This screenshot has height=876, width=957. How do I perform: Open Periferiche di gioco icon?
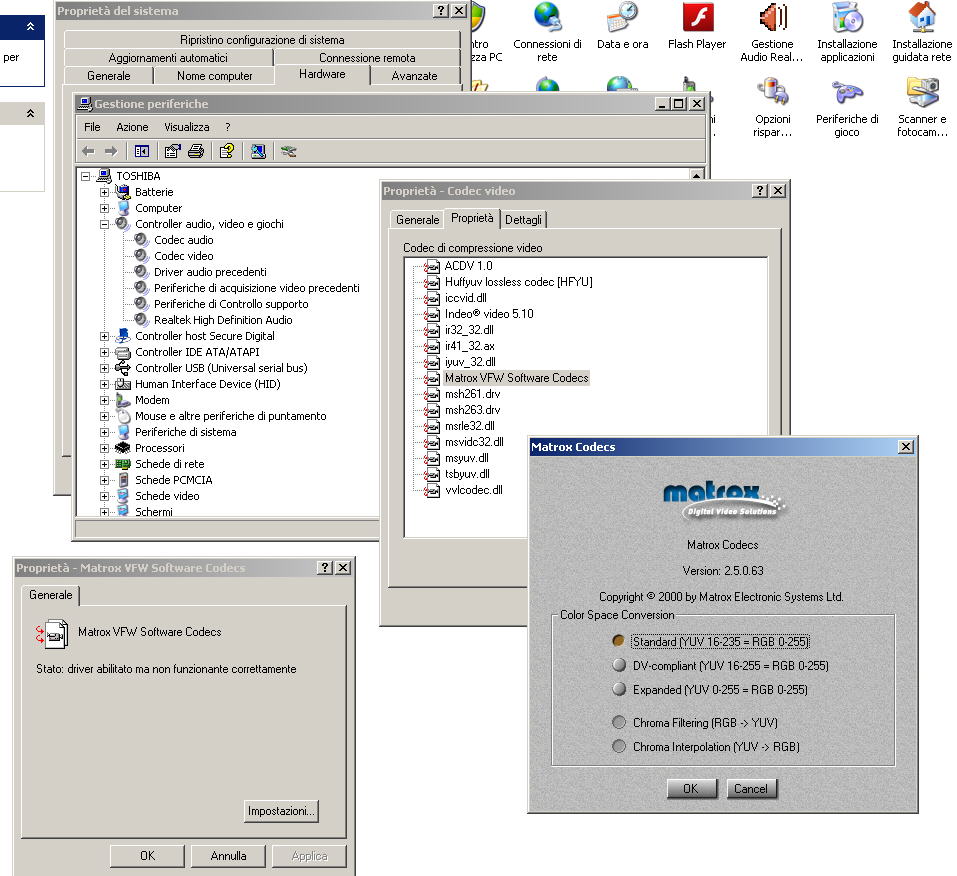[847, 107]
